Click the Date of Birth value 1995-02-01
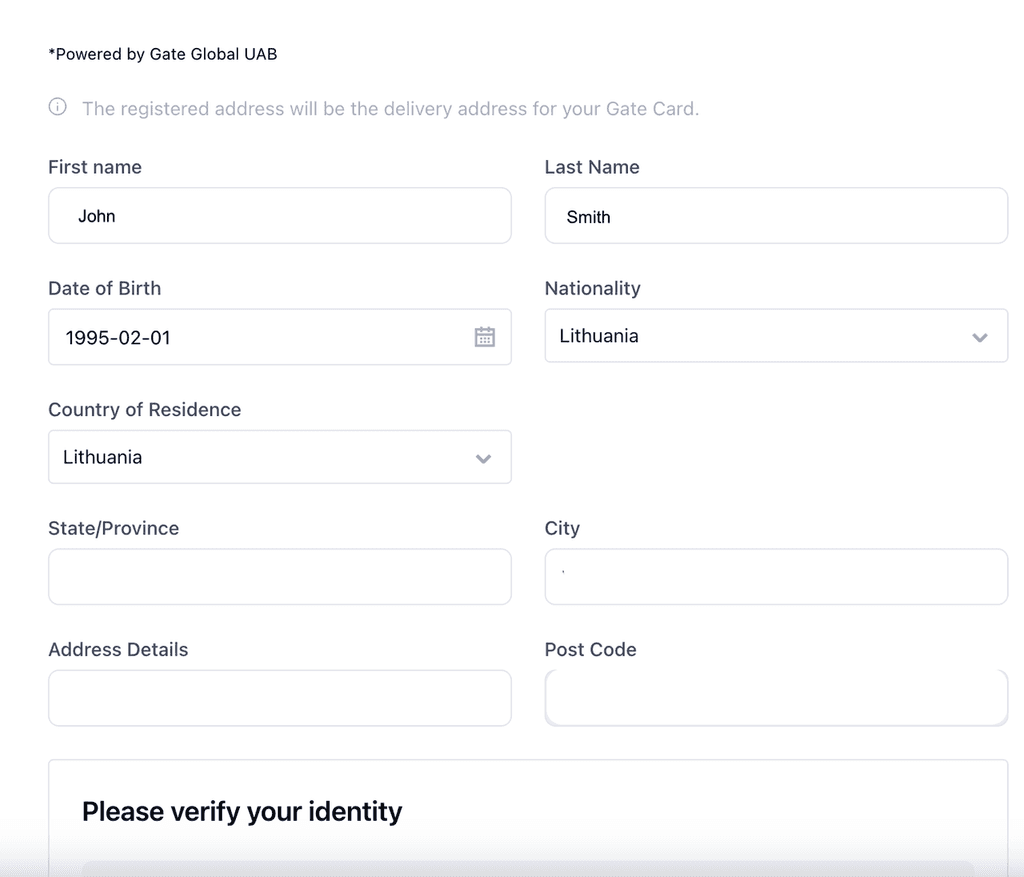The image size is (1024, 877). click(x=118, y=338)
